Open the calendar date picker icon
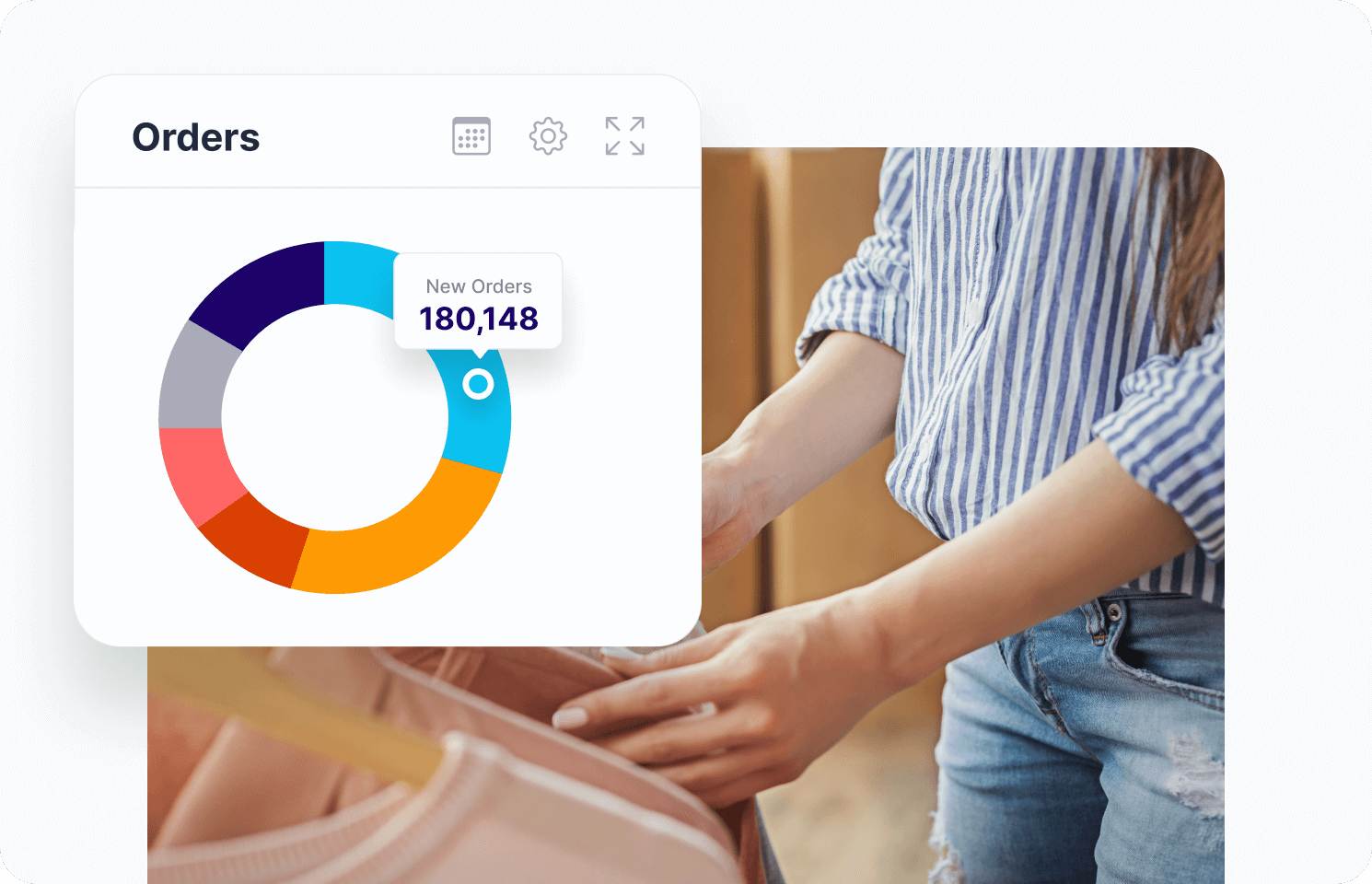Screen dimensions: 1372x884 [471, 136]
